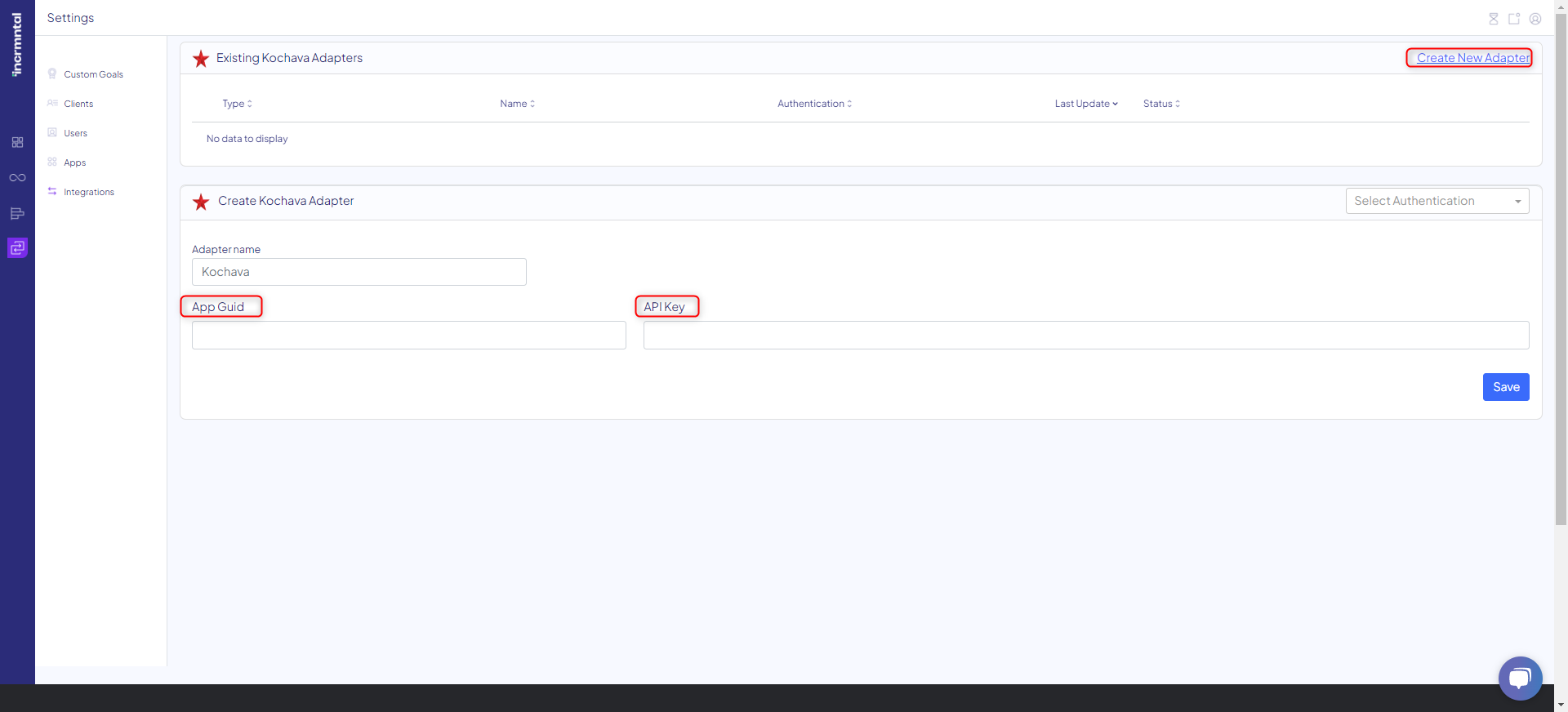The width and height of the screenshot is (1568, 712).
Task: Sort adapters by Authentication column
Action: pyautogui.click(x=814, y=104)
